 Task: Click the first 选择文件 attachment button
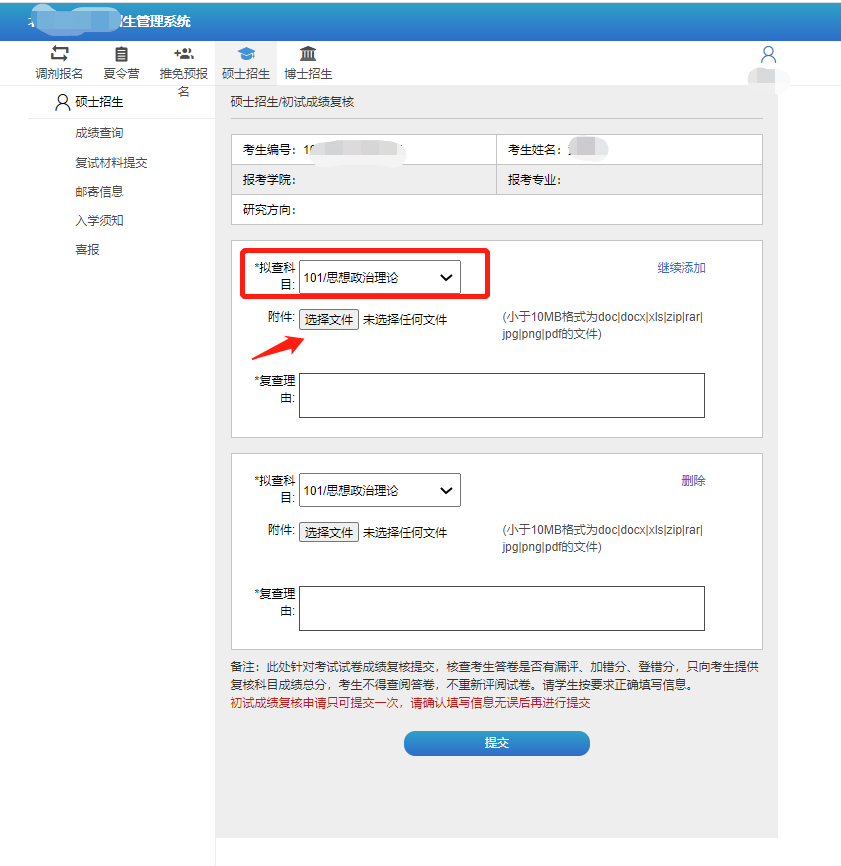pyautogui.click(x=329, y=320)
